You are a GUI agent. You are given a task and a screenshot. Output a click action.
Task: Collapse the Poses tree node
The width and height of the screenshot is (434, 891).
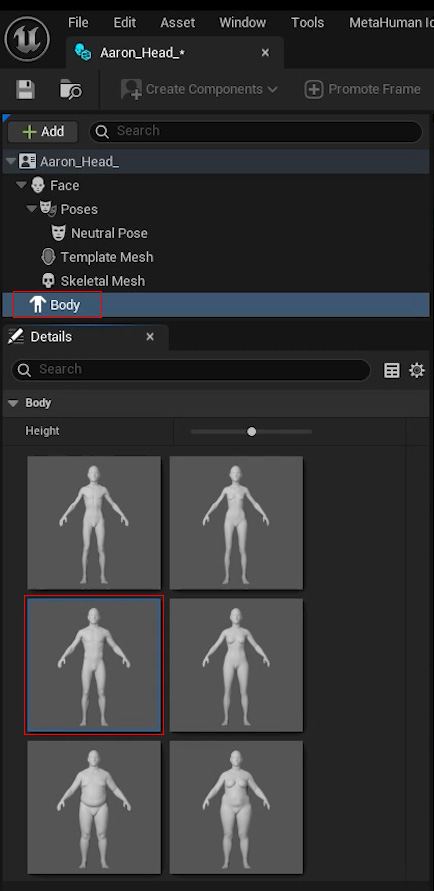tap(32, 209)
